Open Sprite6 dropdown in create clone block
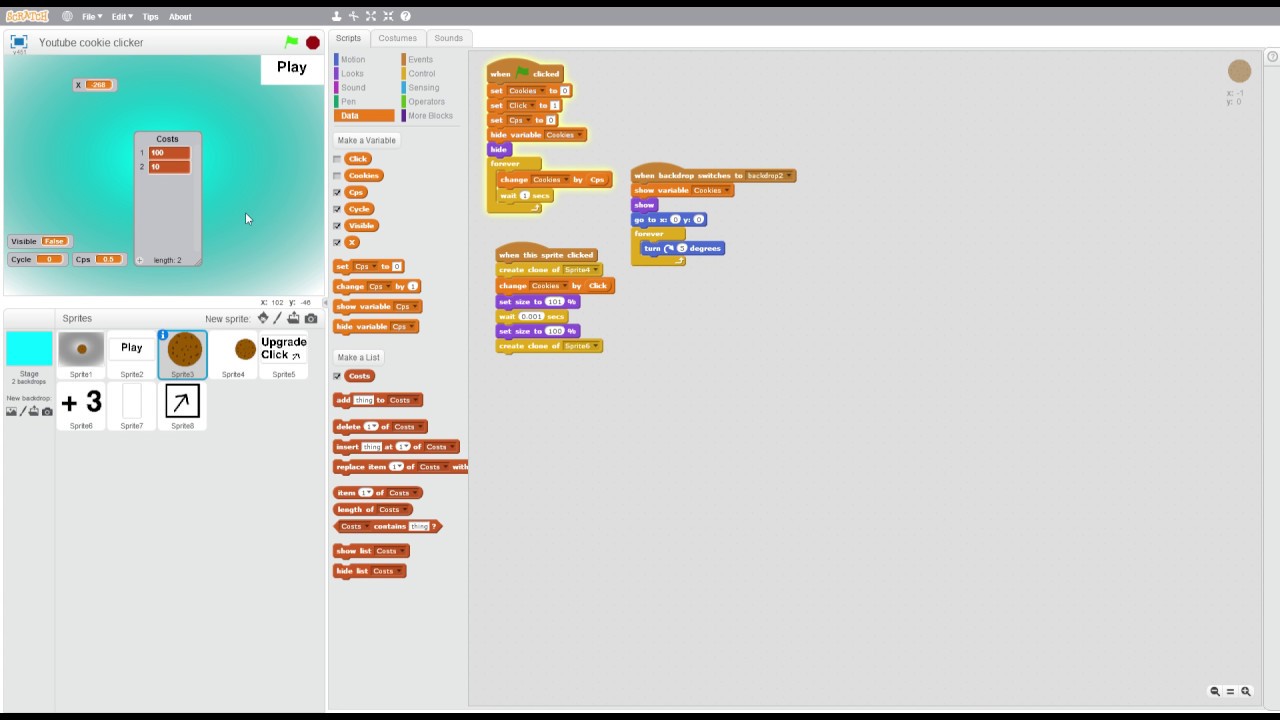The width and height of the screenshot is (1280, 720). [581, 346]
